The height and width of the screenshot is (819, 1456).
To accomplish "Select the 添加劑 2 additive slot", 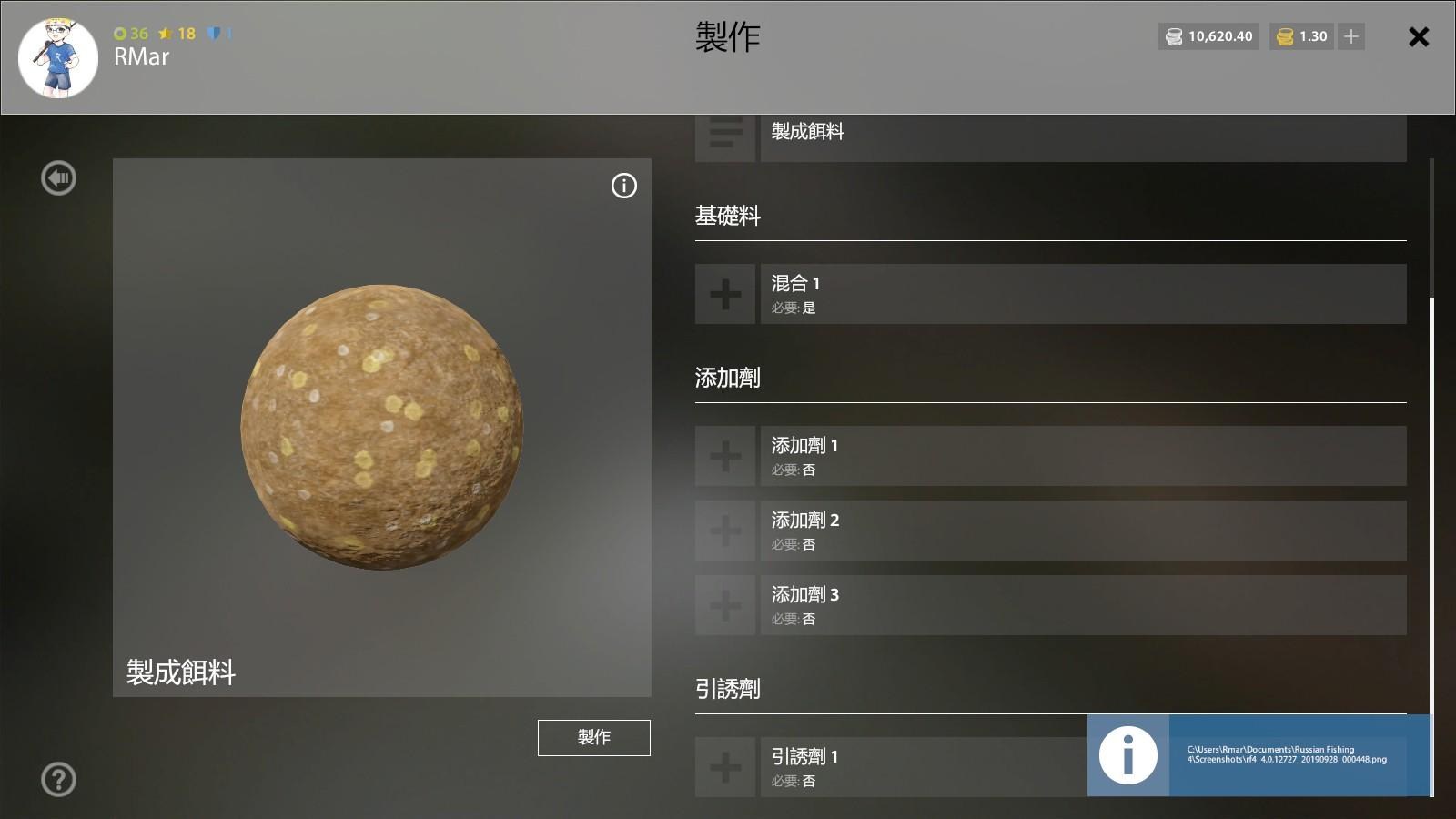I will [x=1083, y=531].
